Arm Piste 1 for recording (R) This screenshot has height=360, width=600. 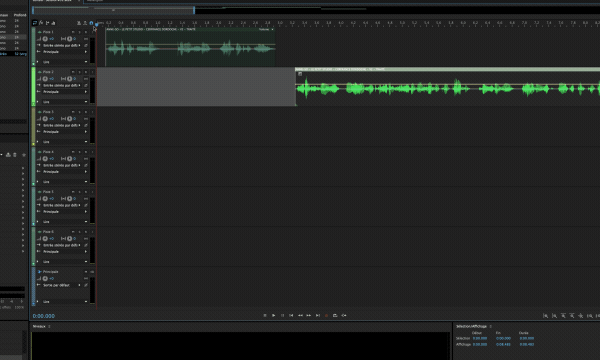click(x=86, y=32)
